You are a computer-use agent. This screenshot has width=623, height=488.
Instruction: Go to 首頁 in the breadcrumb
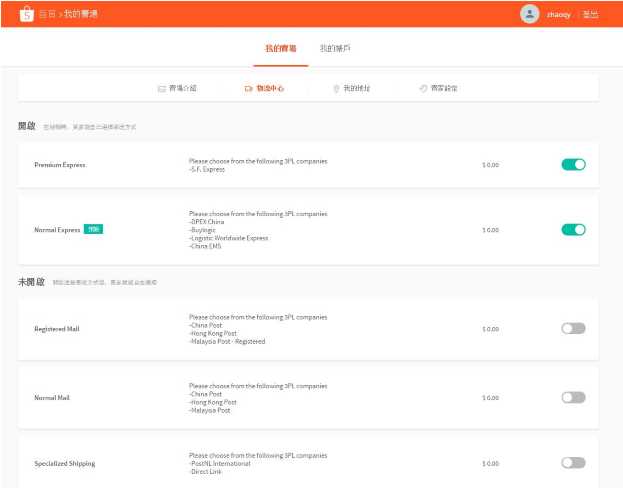(x=47, y=15)
